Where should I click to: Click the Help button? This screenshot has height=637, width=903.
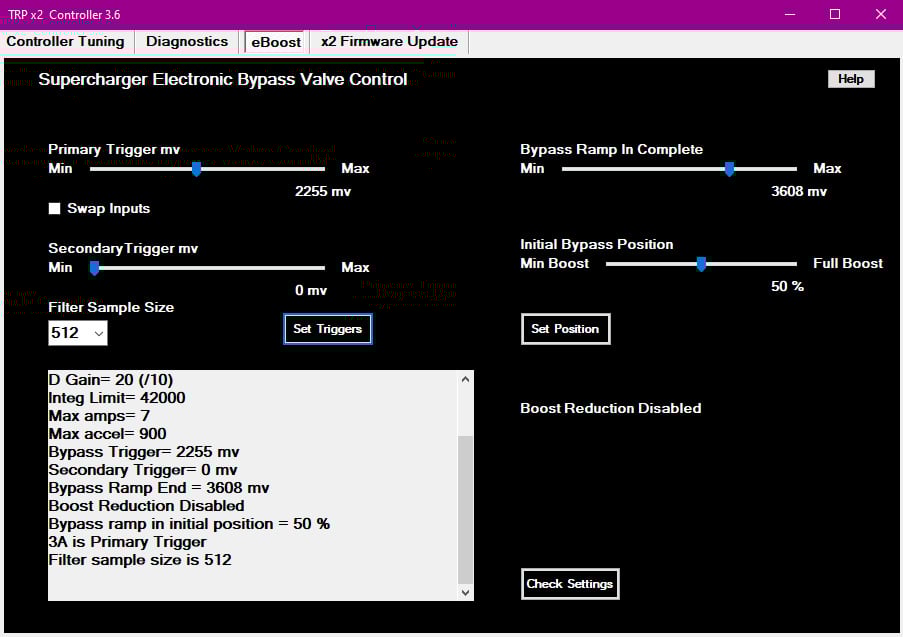(851, 79)
